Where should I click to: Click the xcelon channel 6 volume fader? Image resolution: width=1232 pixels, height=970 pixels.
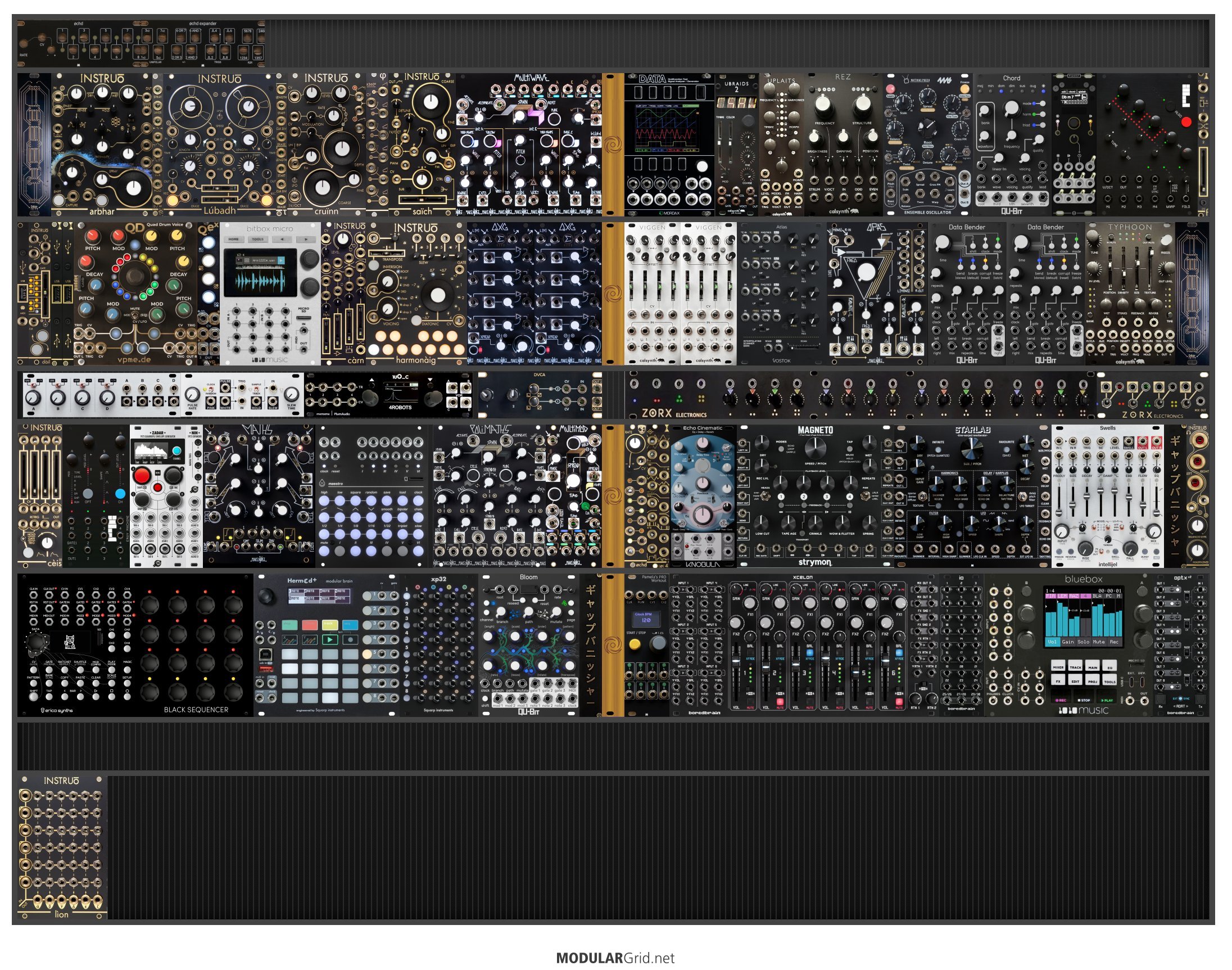pyautogui.click(x=885, y=662)
